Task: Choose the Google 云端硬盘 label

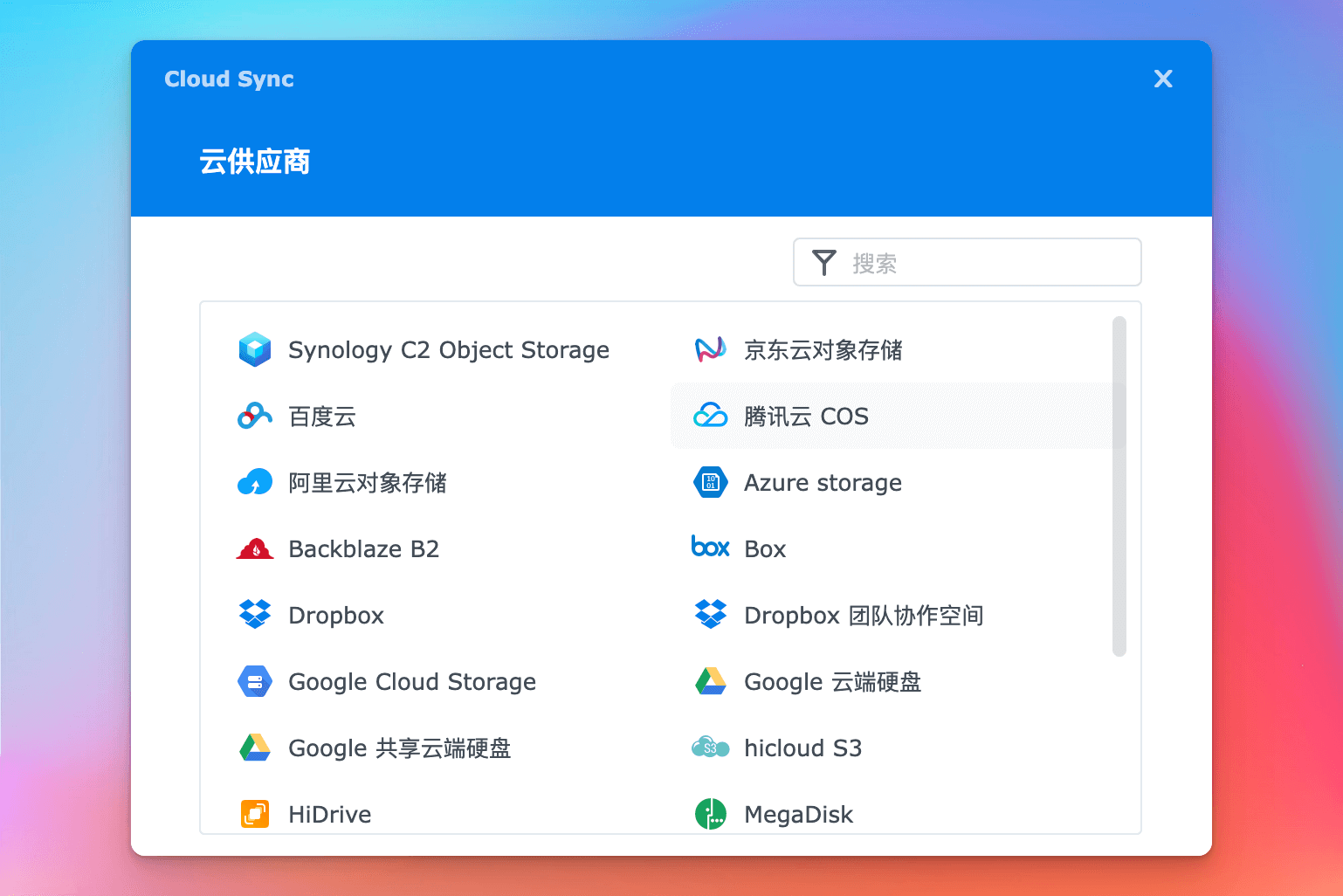Action: [x=833, y=682]
